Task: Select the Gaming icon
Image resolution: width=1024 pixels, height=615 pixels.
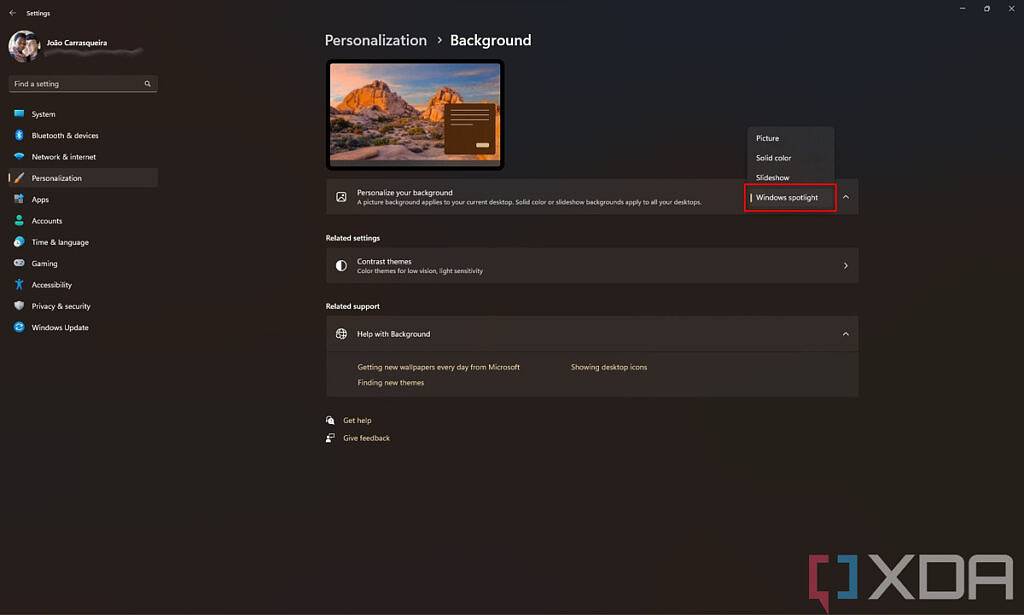Action: [19, 263]
